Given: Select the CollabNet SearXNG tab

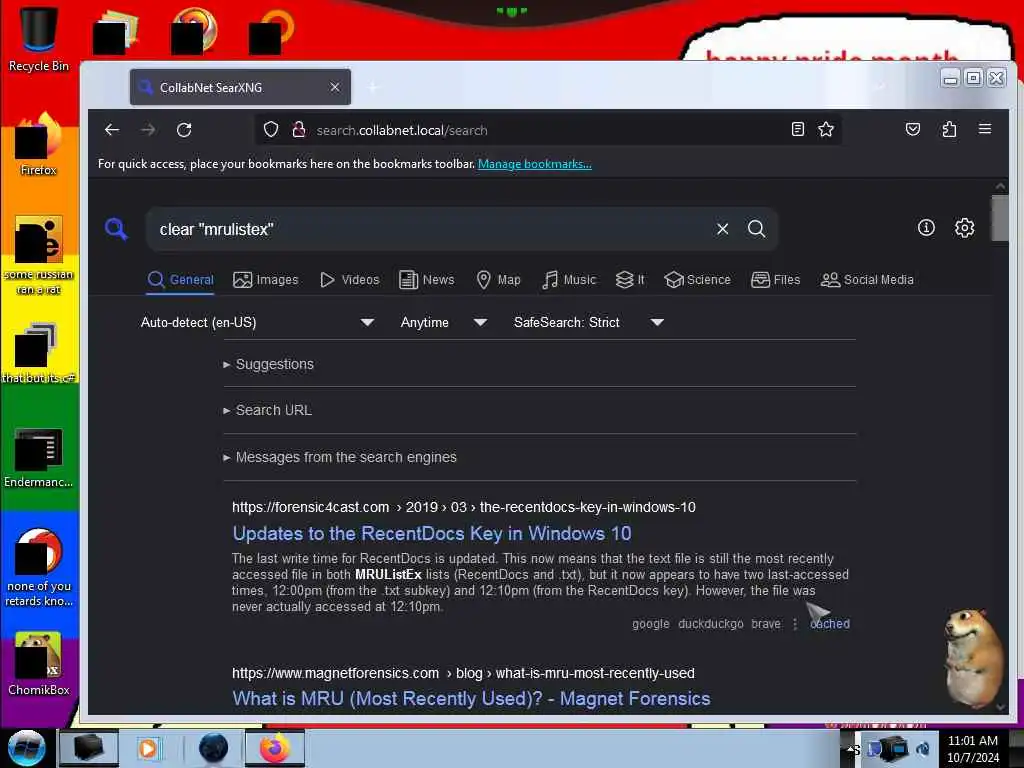Looking at the screenshot, I should pos(240,87).
